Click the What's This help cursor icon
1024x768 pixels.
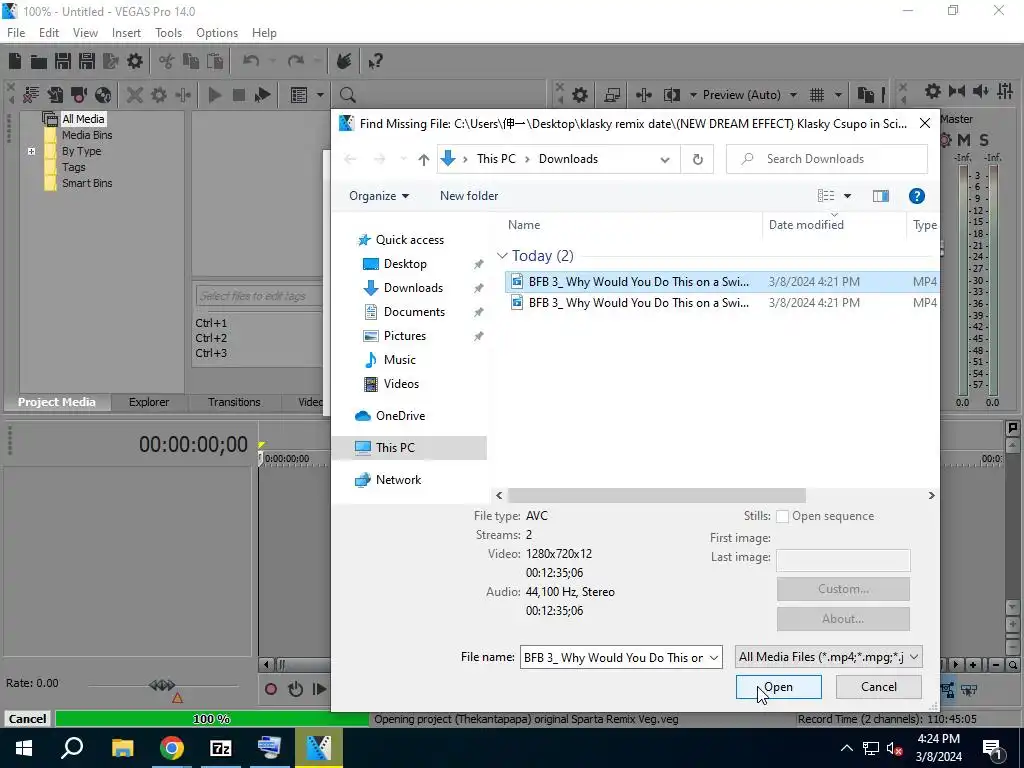click(x=374, y=61)
